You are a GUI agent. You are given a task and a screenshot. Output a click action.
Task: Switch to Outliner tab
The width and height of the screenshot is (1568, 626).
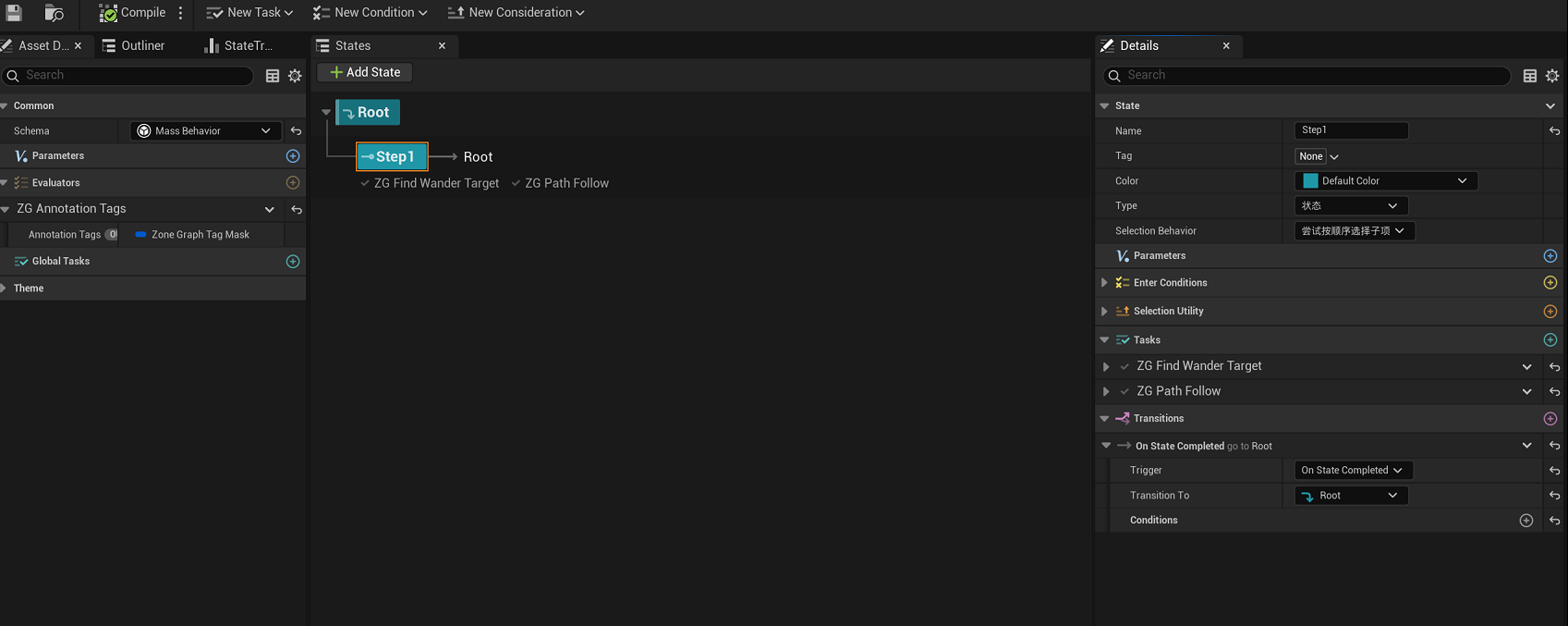[134, 45]
